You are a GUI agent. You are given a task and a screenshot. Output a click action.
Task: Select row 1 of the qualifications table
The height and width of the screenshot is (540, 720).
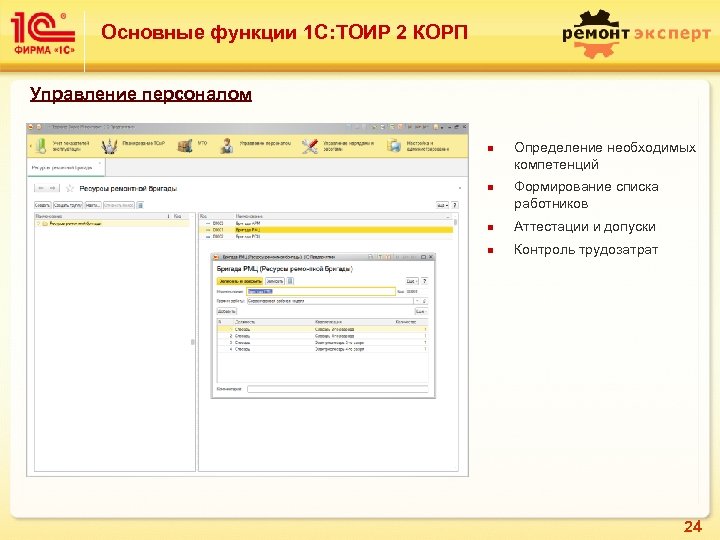(x=322, y=329)
